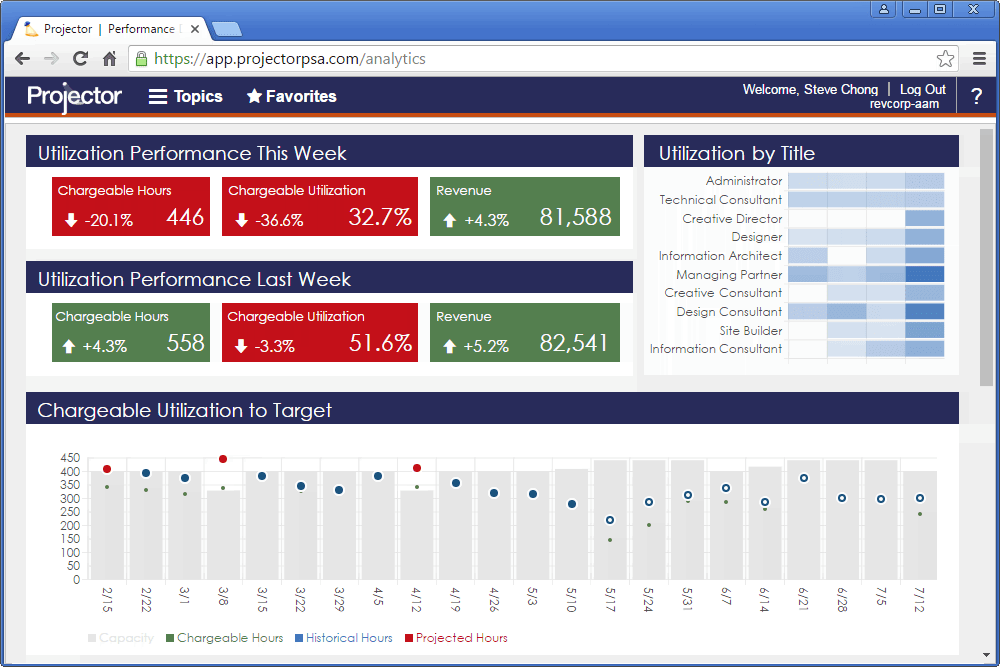Click the Projector logo

[x=74, y=97]
